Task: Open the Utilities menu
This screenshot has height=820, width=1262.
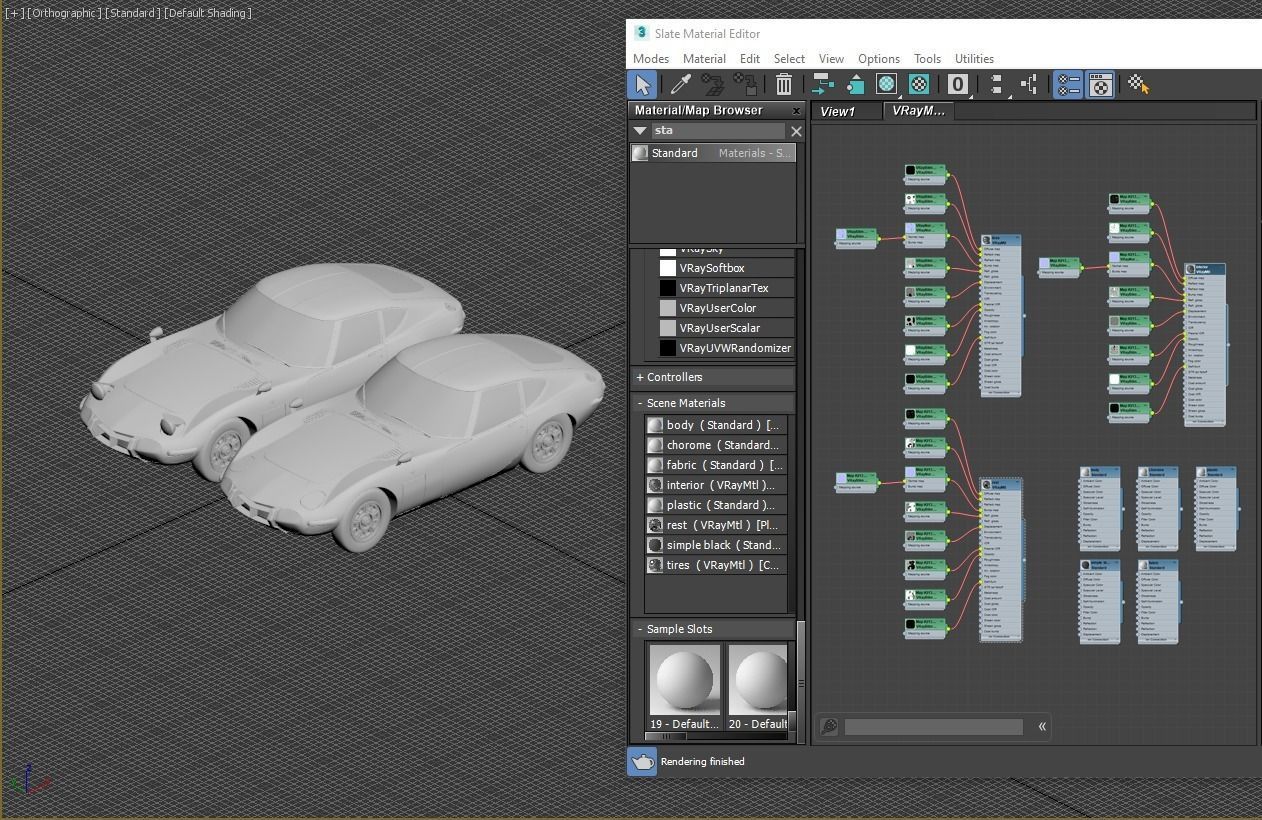Action: click(974, 59)
